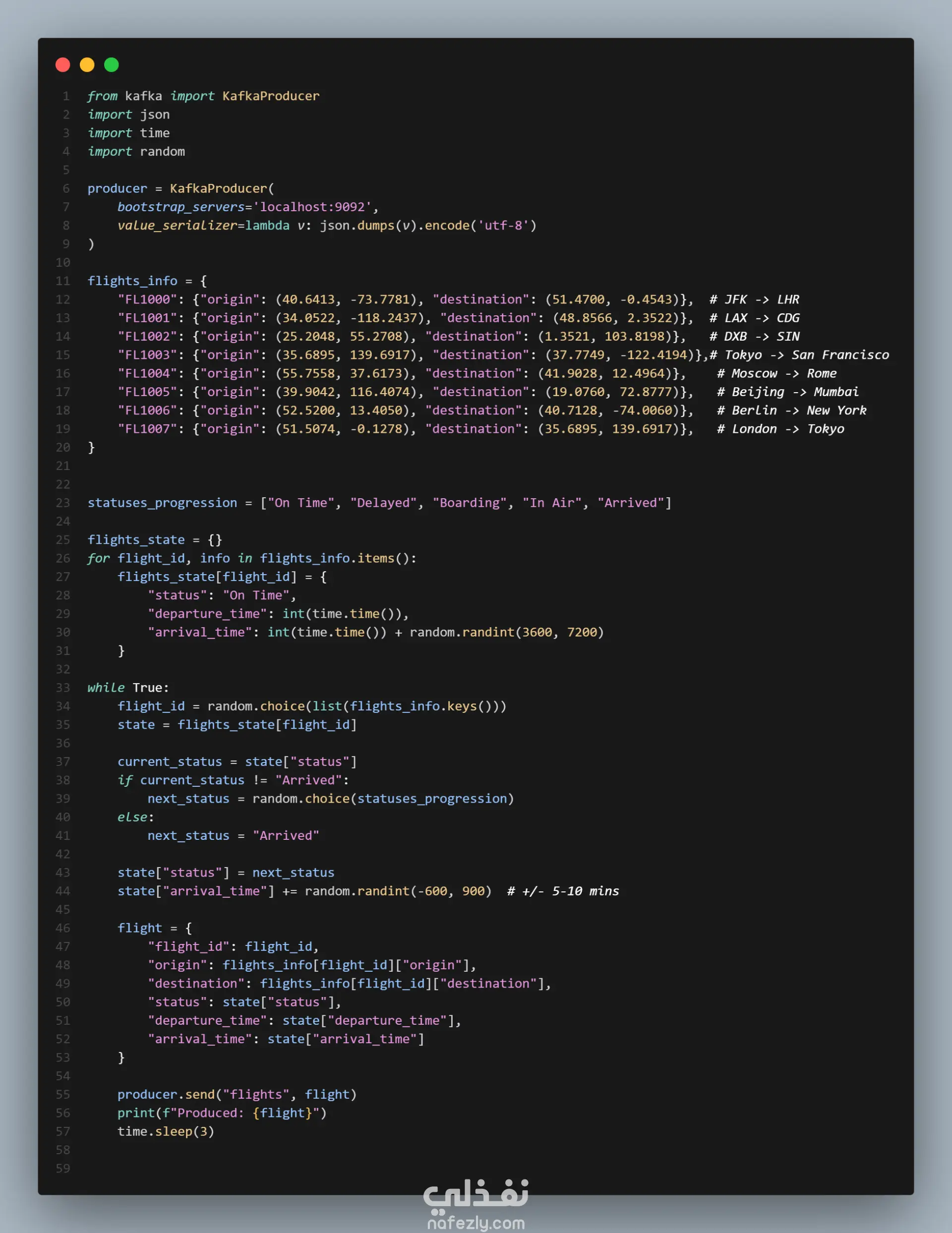Click KafkaProducer in the import line
The width and height of the screenshot is (952, 1233).
tap(270, 96)
